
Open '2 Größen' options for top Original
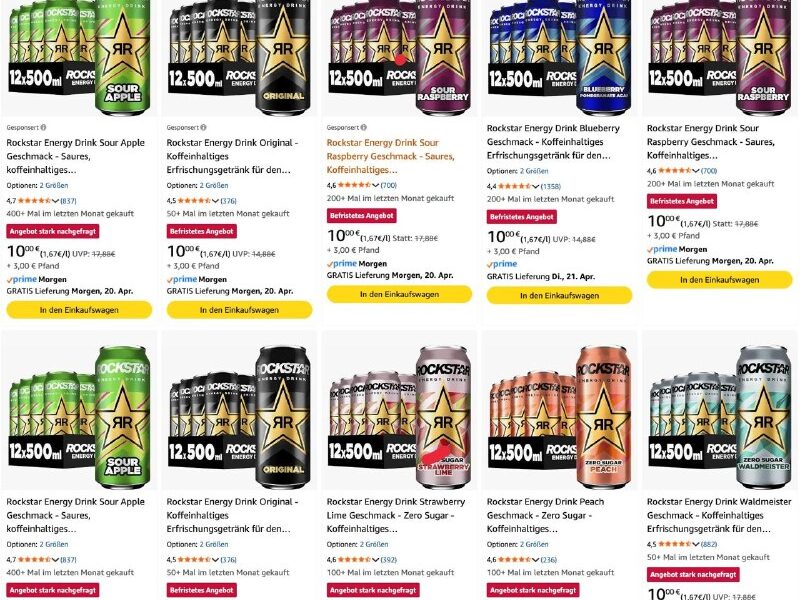214,185
